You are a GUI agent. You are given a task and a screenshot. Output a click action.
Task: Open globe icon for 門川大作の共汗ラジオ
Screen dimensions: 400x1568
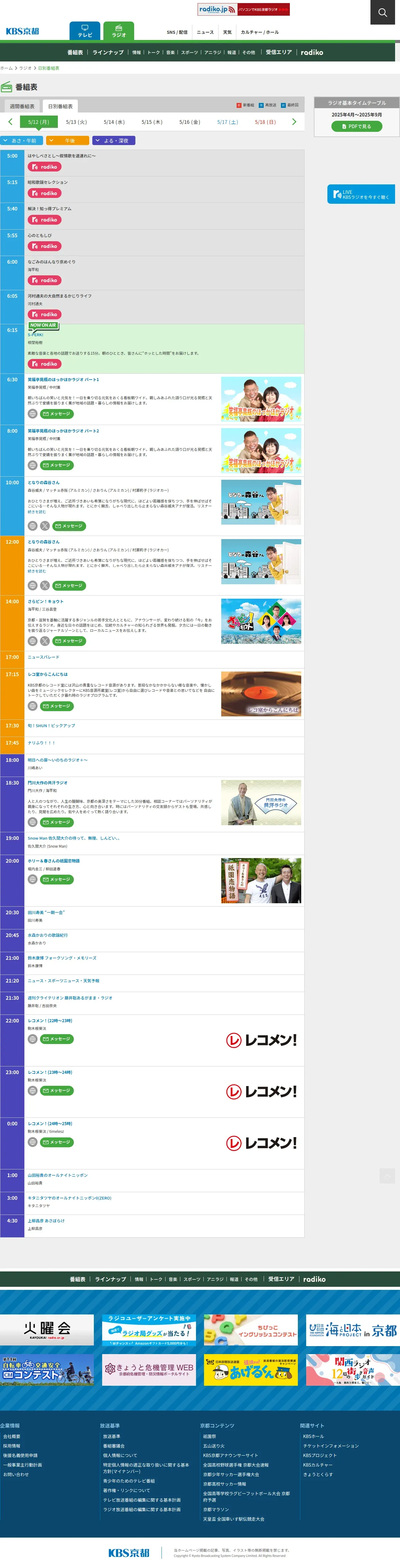point(33,822)
